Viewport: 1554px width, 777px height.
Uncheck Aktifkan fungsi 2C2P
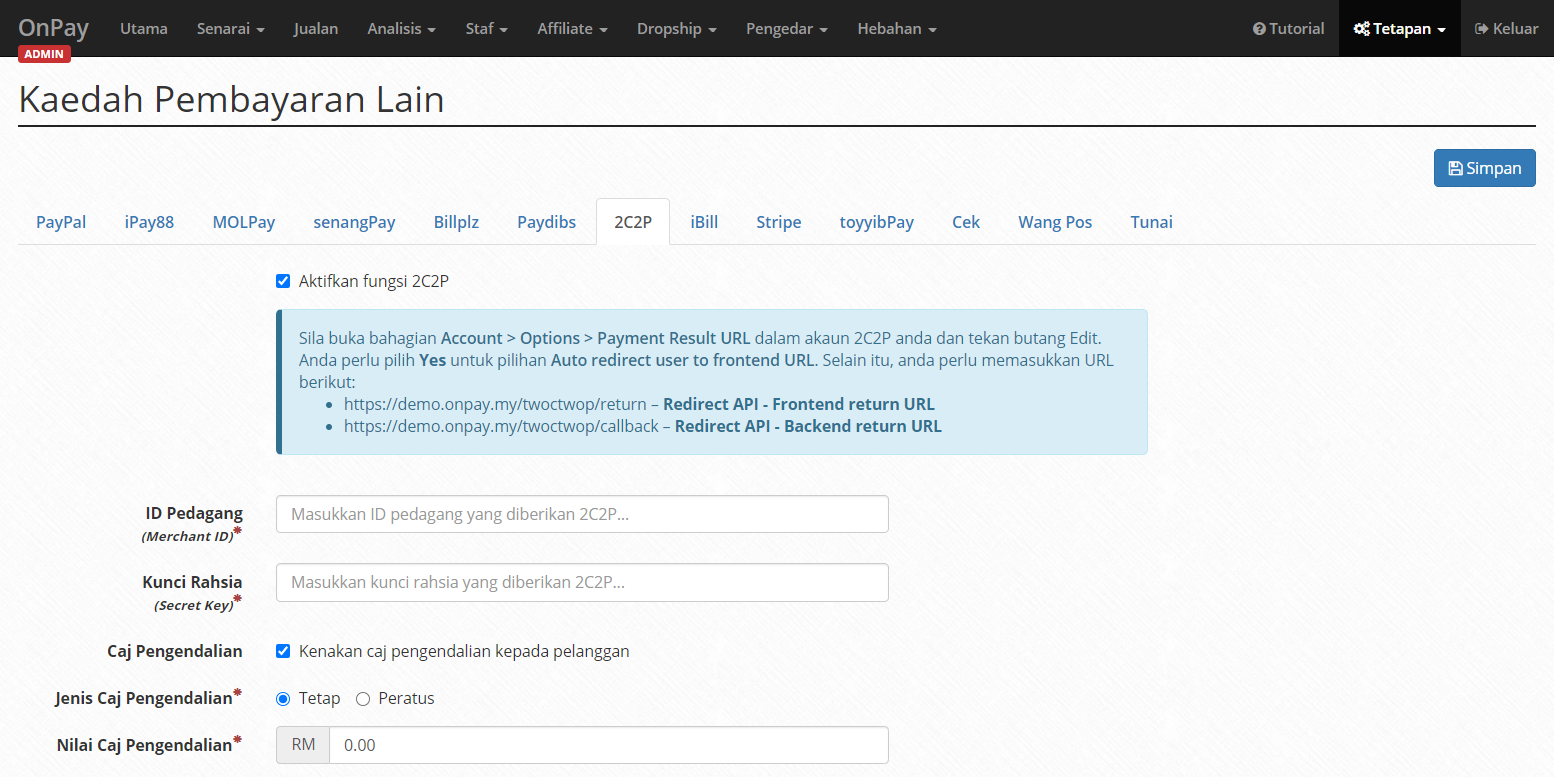click(283, 281)
